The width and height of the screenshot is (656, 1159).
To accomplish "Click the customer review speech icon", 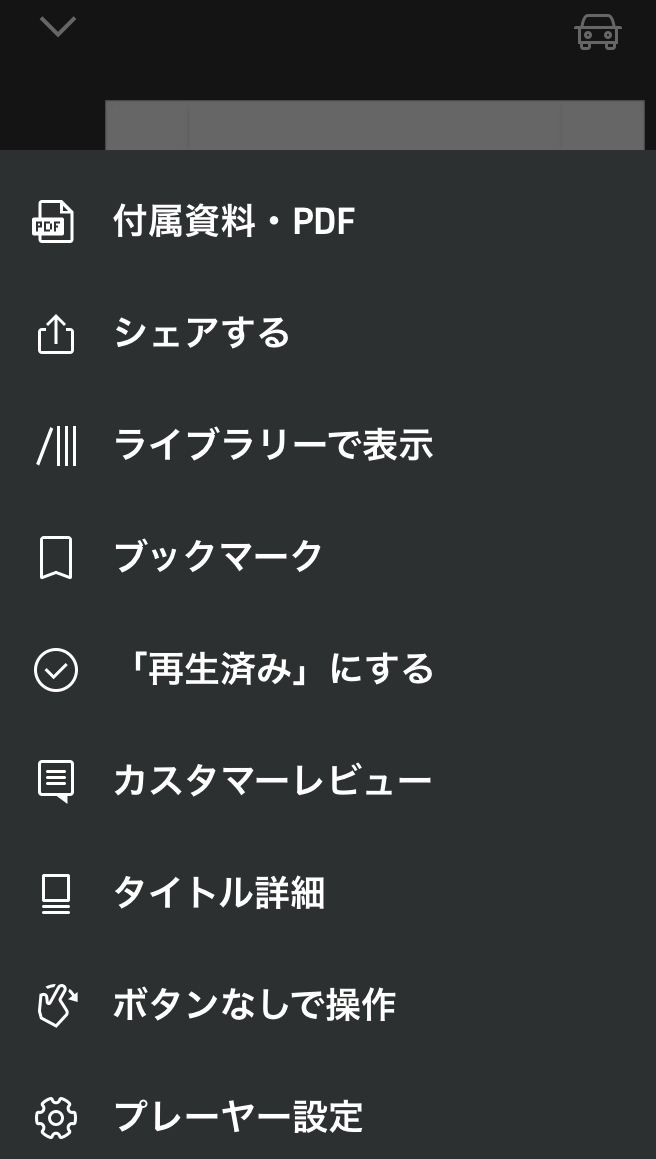I will (x=56, y=781).
